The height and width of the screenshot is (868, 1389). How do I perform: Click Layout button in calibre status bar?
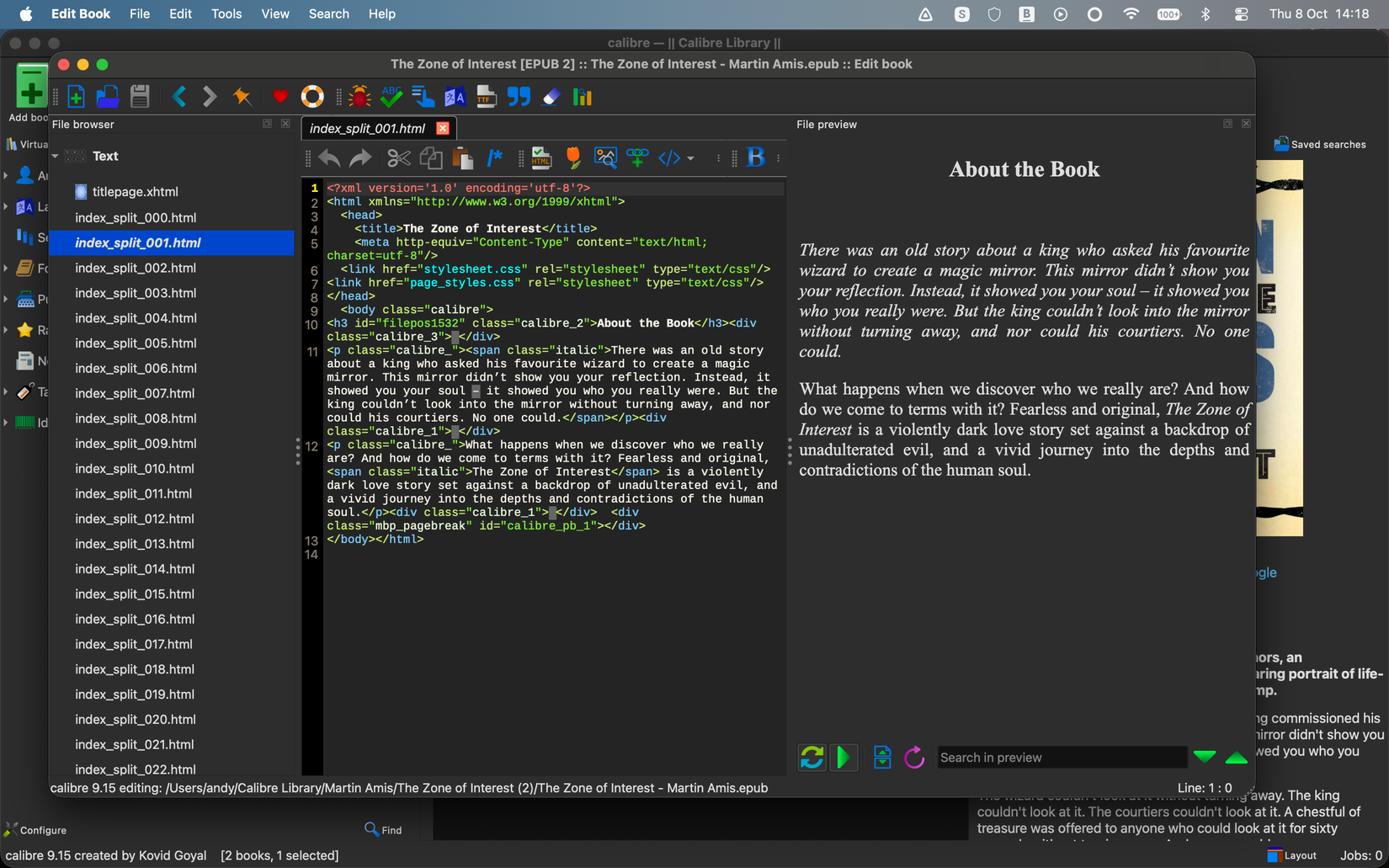(x=1291, y=855)
